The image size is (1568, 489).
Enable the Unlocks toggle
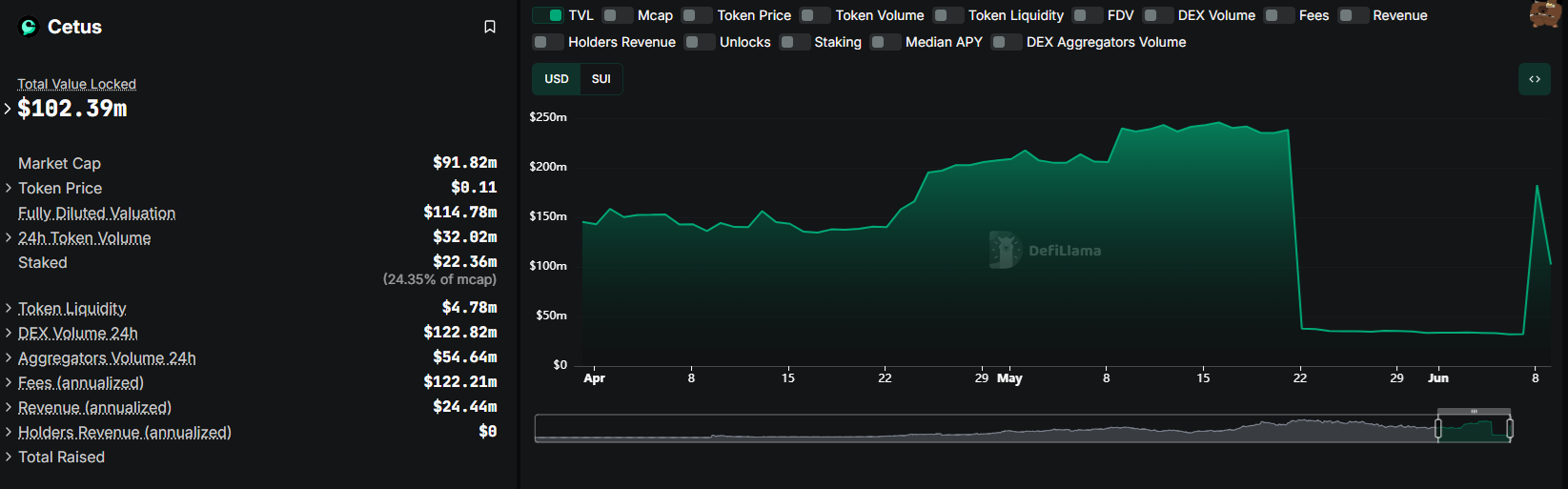pos(700,42)
